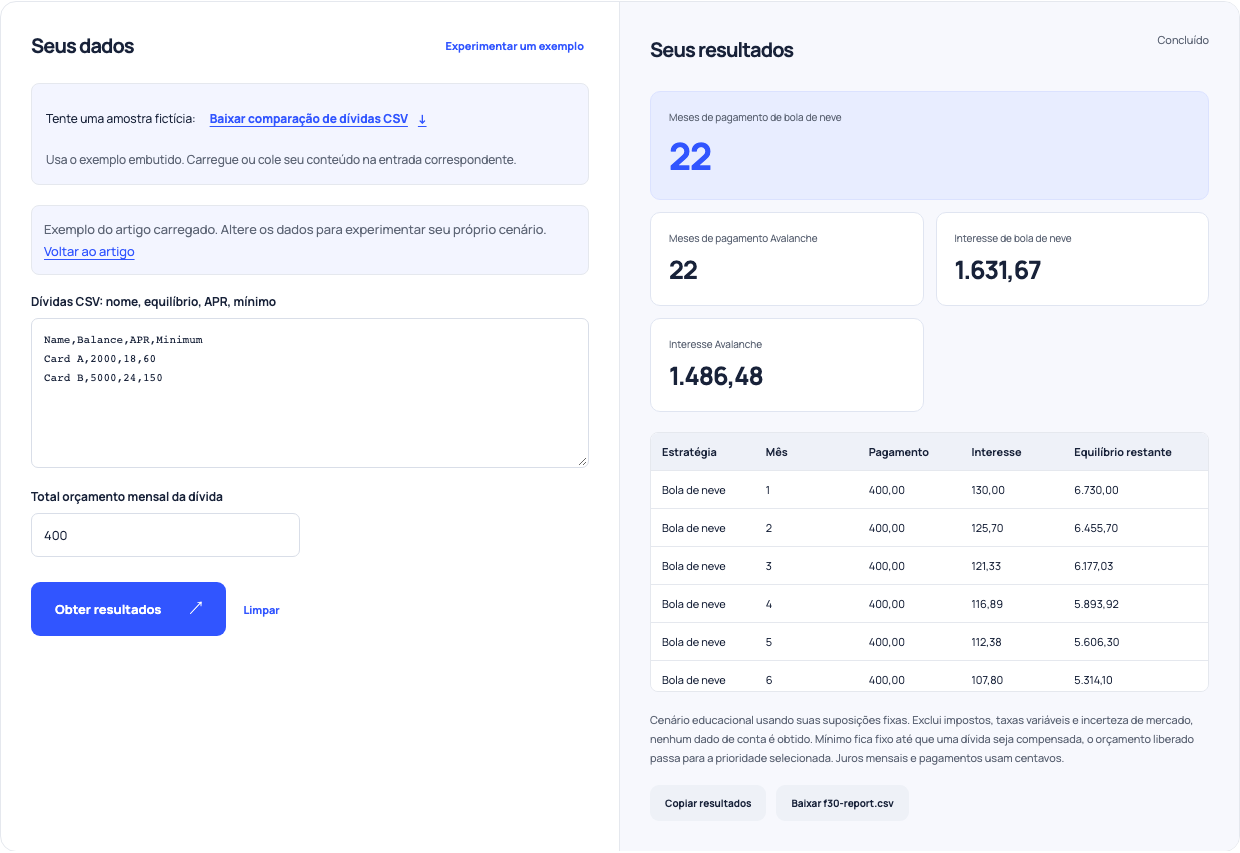Click the 116,89 interest cell
Screen dimensions: 1240x853
[x=987, y=604]
